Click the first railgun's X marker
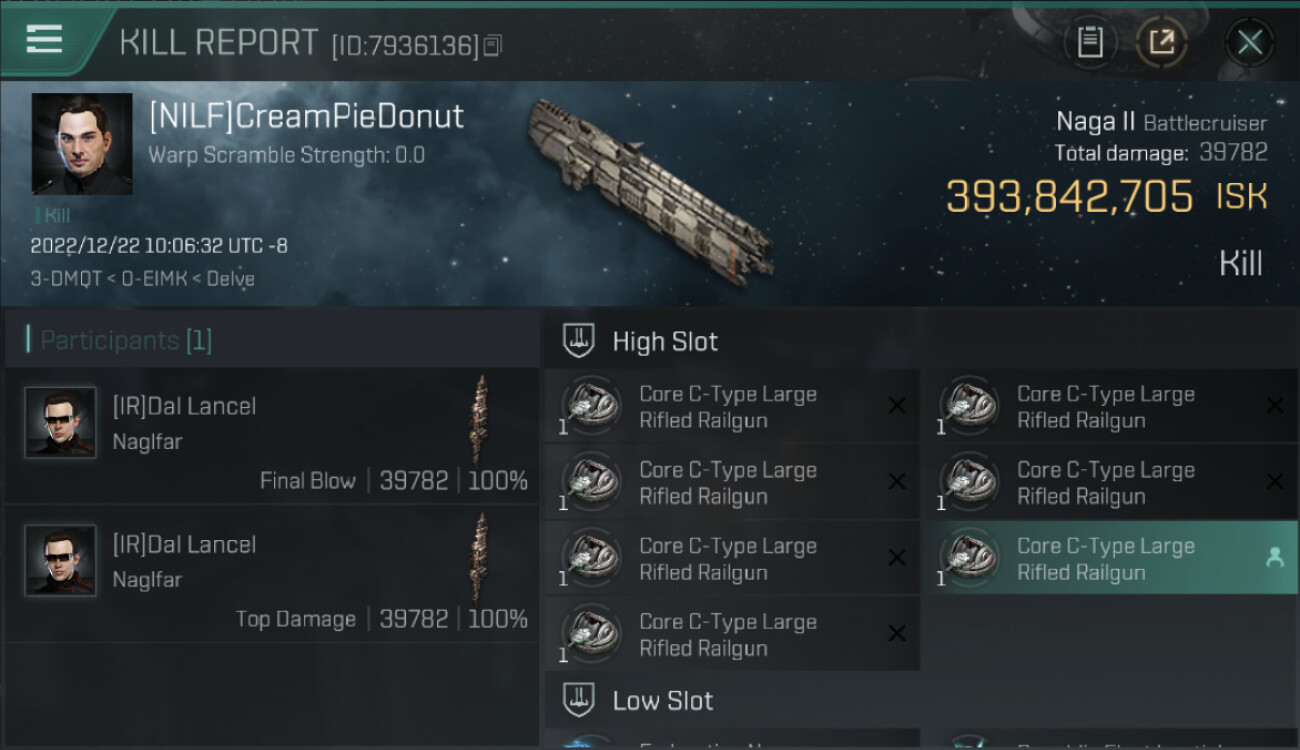This screenshot has height=750, width=1300. 897,406
